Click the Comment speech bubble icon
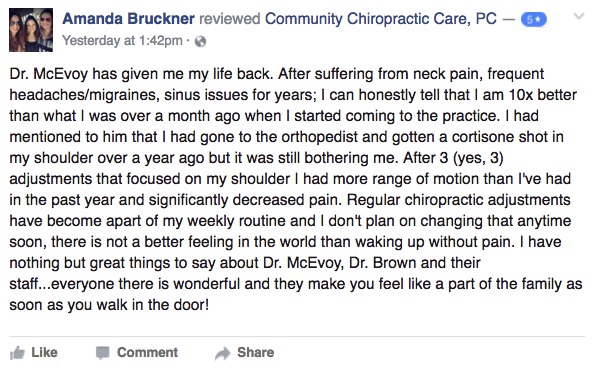Image resolution: width=592 pixels, height=368 pixels. tap(102, 353)
